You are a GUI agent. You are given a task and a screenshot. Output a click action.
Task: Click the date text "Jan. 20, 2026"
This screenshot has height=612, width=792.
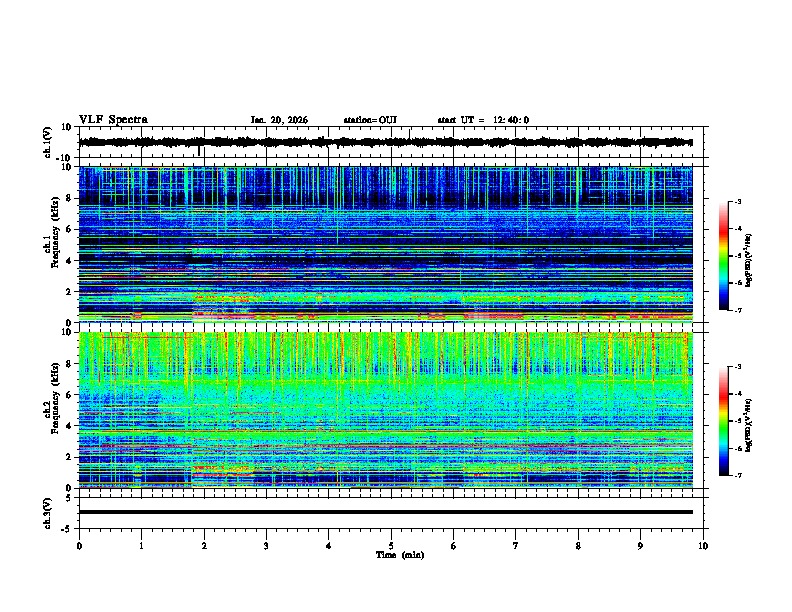279,120
